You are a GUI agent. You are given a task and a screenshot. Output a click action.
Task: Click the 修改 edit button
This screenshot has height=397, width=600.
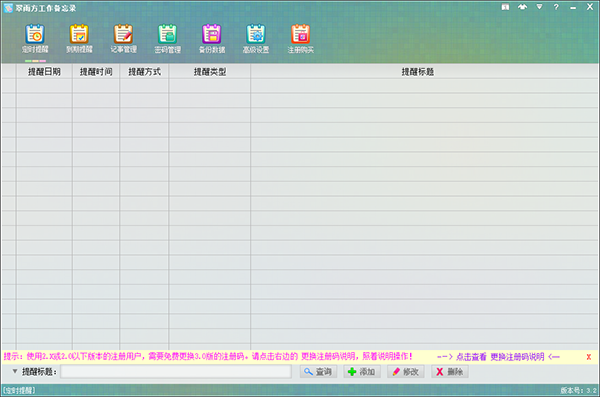coord(406,372)
